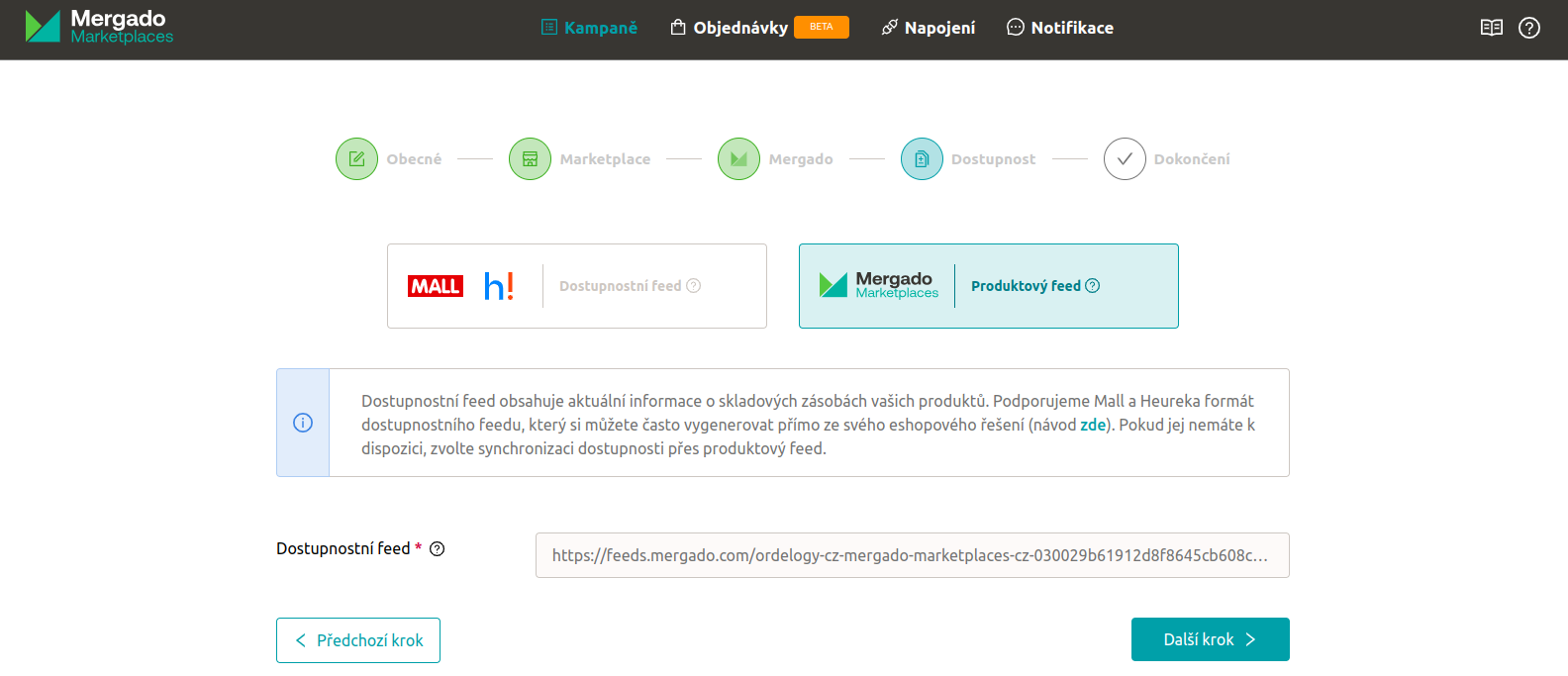Show tooltip next to Dostupnostní feed label
This screenshot has height=676, width=1568.
coord(437,549)
